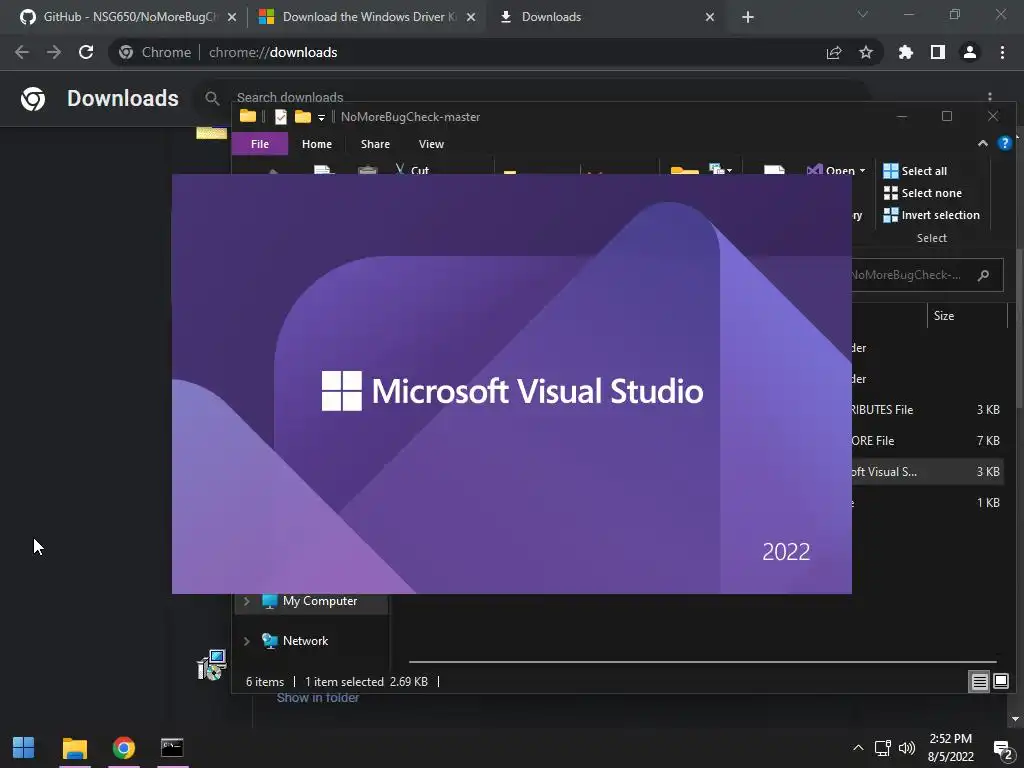1024x768 pixels.
Task: Click the Explorer search box magnifier
Action: tap(983, 276)
